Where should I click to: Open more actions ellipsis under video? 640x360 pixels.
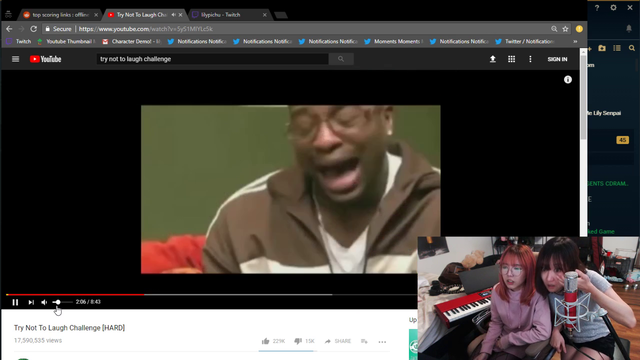pyautogui.click(x=382, y=342)
